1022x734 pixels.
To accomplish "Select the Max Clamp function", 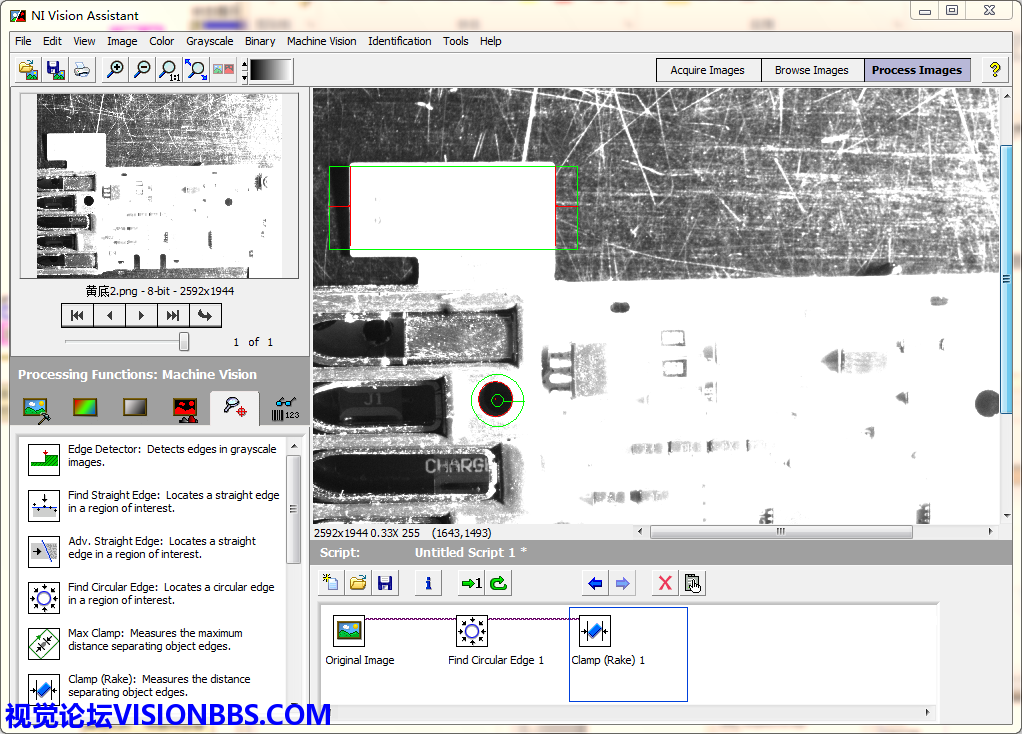I will (x=44, y=641).
